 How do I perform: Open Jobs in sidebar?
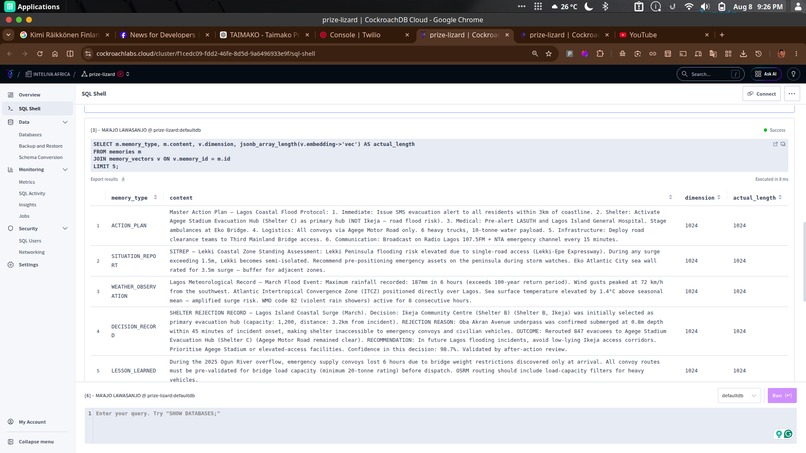24,216
